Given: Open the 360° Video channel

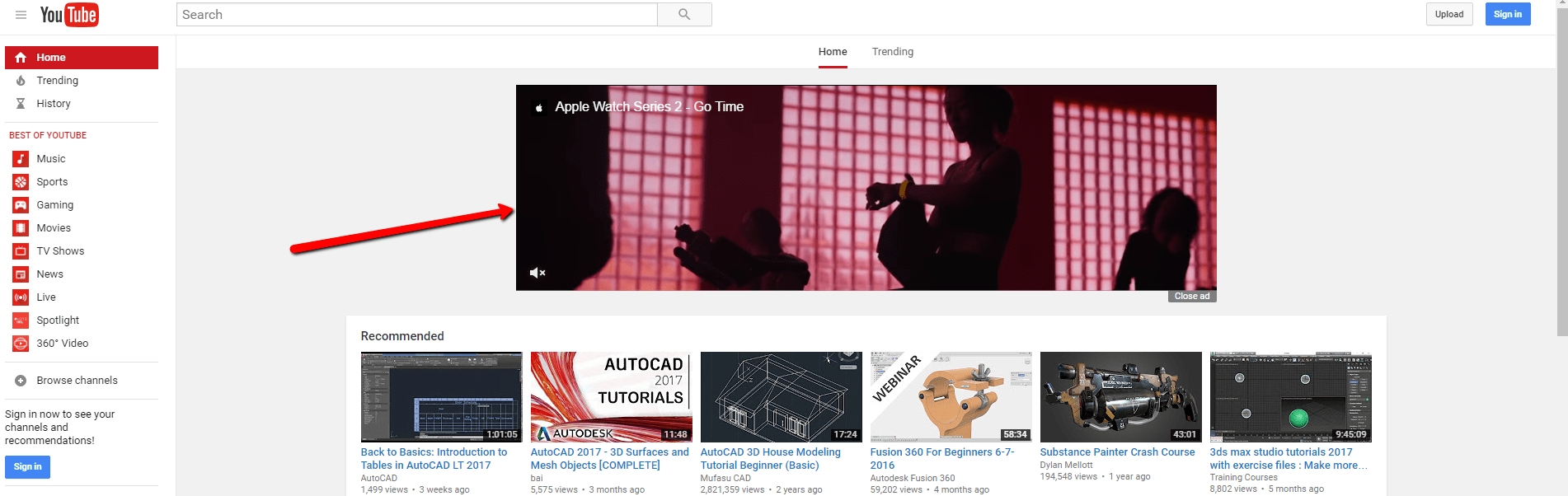Looking at the screenshot, I should coord(62,344).
